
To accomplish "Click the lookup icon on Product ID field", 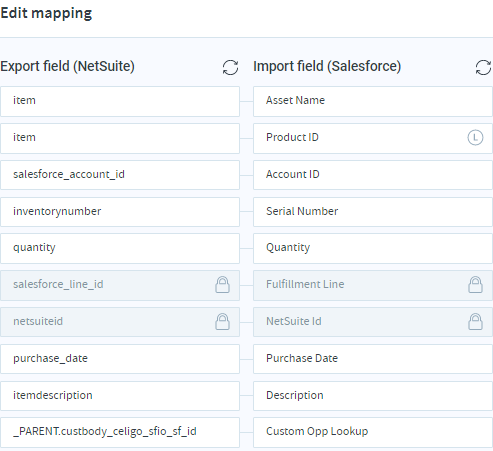I will 475,137.
